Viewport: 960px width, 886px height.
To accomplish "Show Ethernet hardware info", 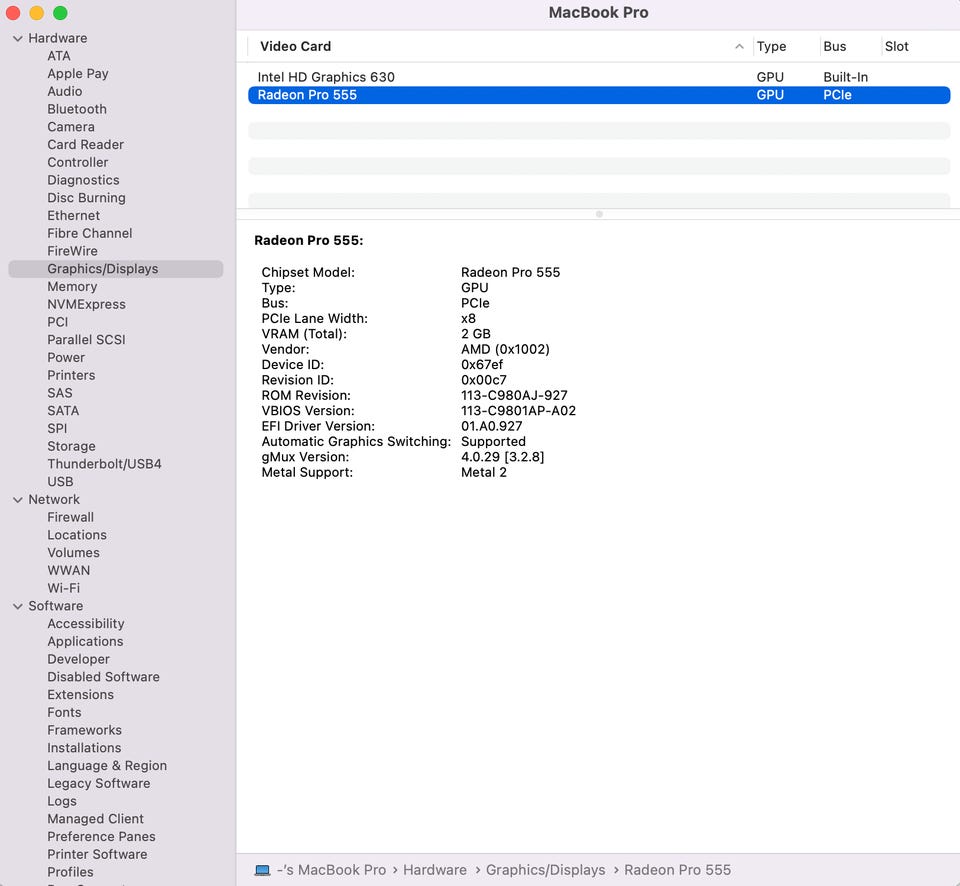I will click(x=73, y=216).
